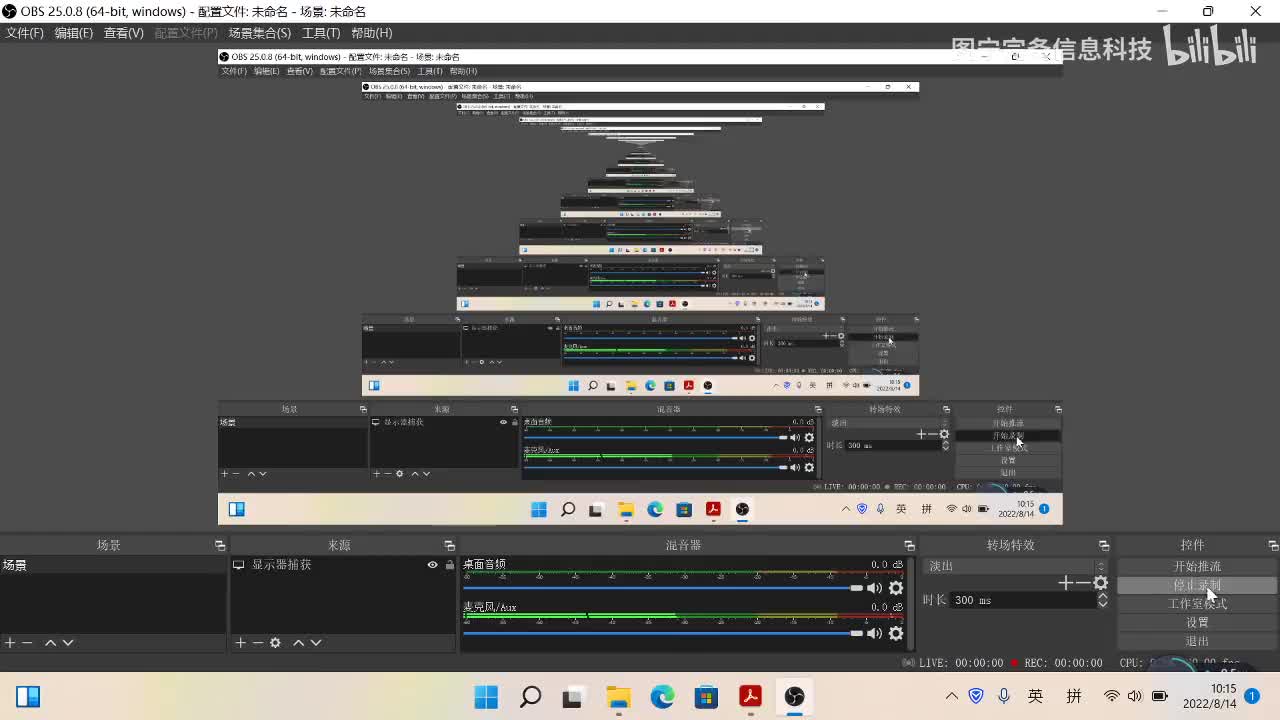1280x720 pixels.
Task: Step the 时长 duration spinner arrows
Action: pyautogui.click(x=1103, y=600)
